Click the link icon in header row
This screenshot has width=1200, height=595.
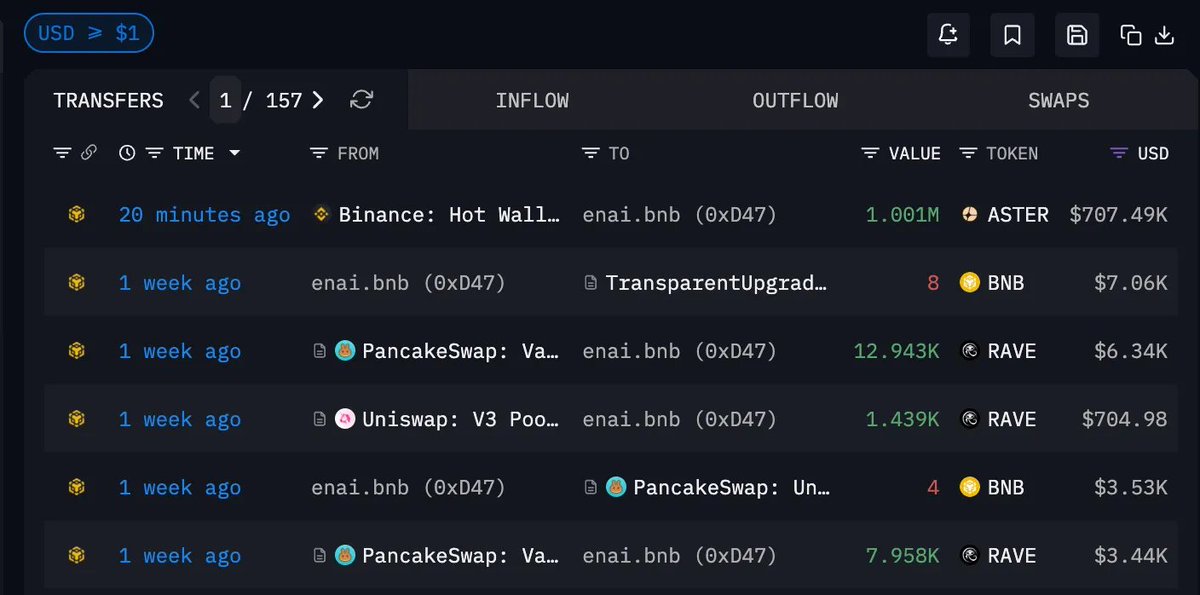(x=89, y=153)
